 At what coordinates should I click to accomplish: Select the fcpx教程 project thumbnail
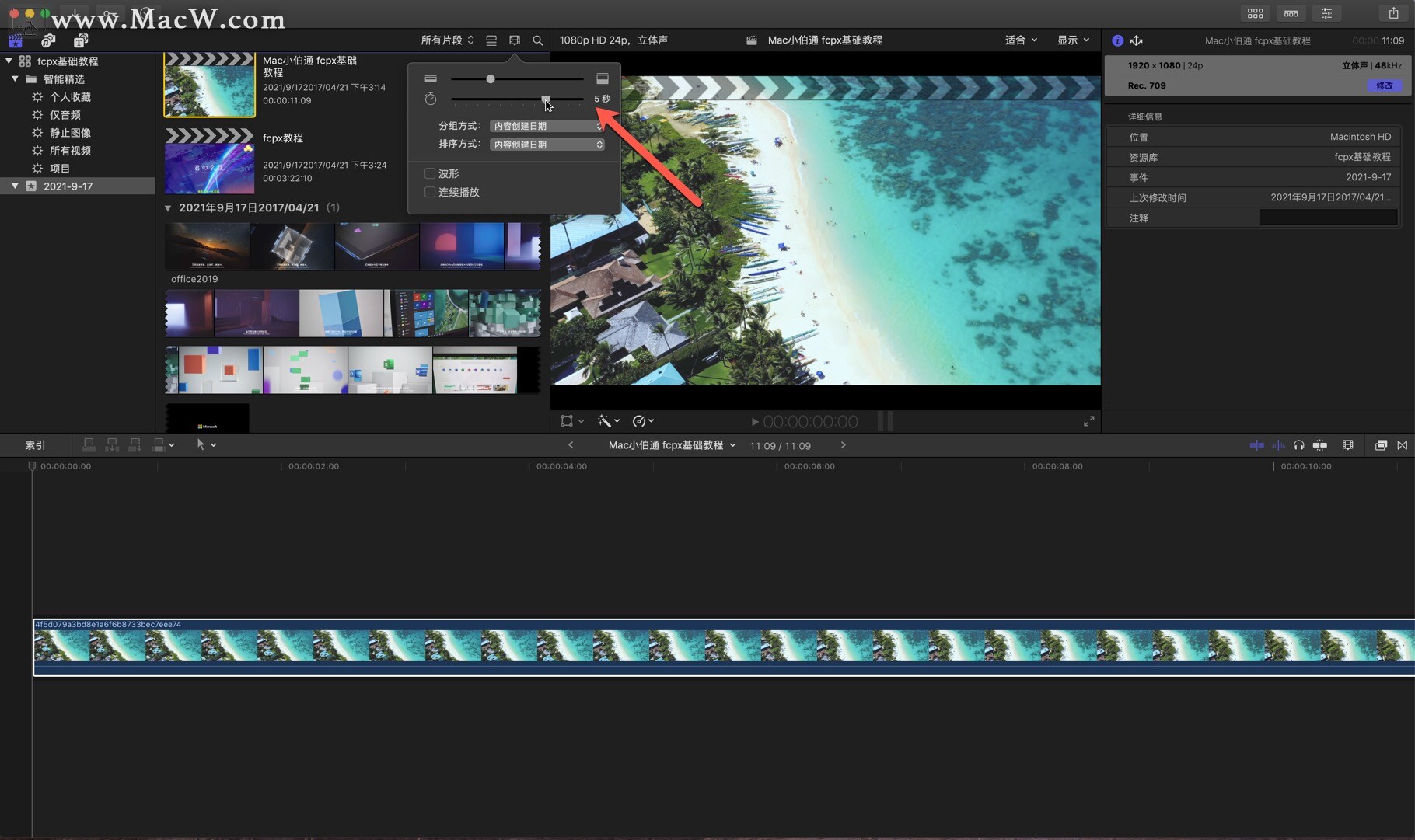pyautogui.click(x=209, y=162)
